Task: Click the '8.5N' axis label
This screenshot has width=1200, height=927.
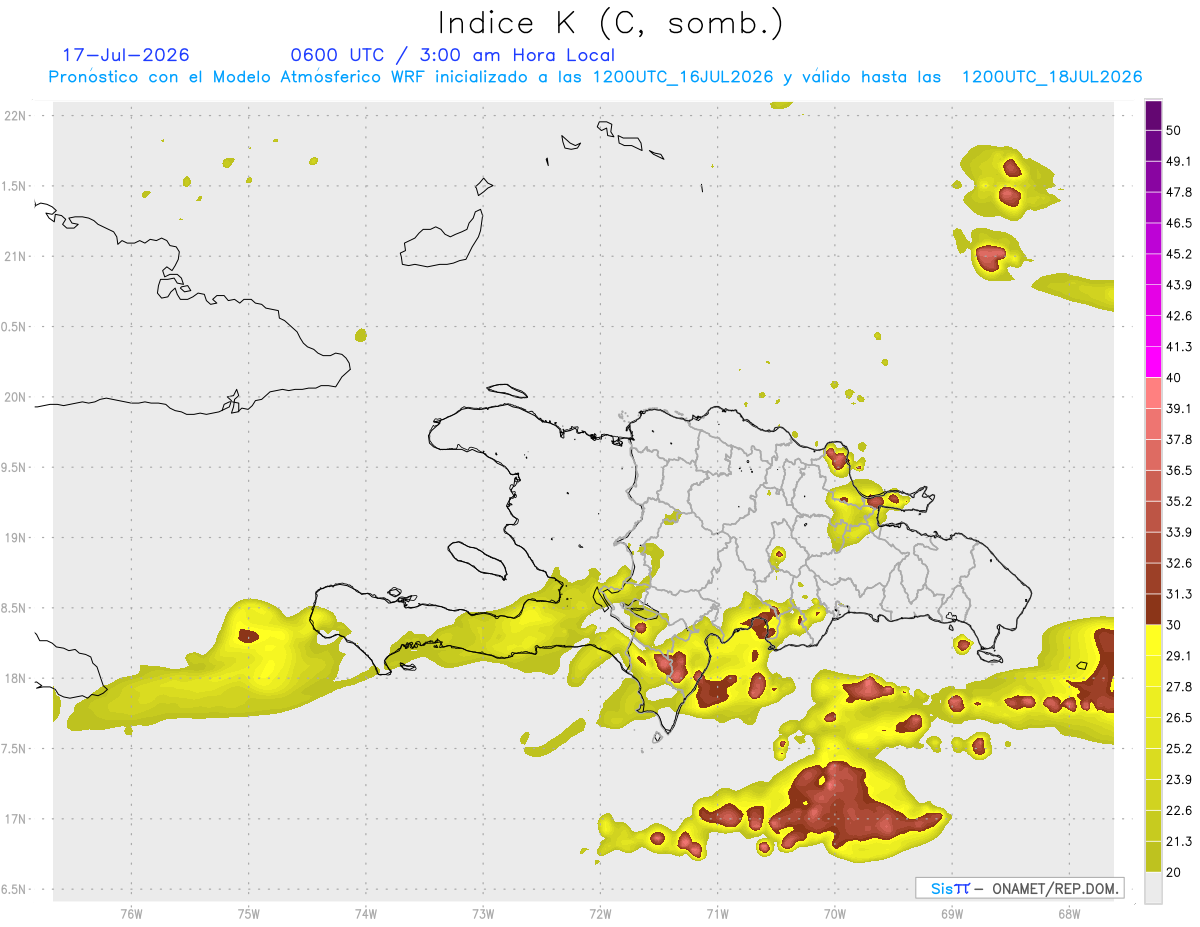Action: pos(16,608)
